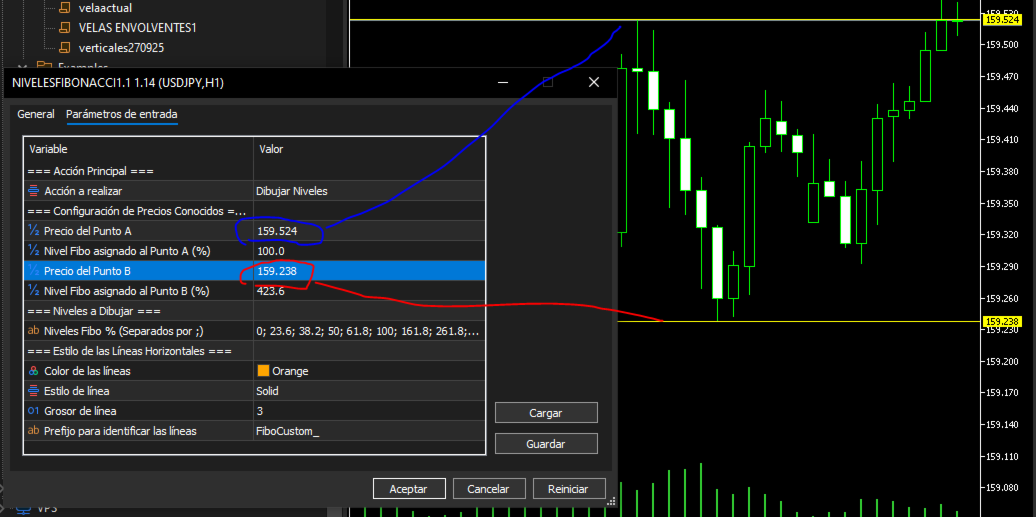Switch to the General tab
Image resolution: width=1036 pixels, height=517 pixels.
[x=36, y=114]
